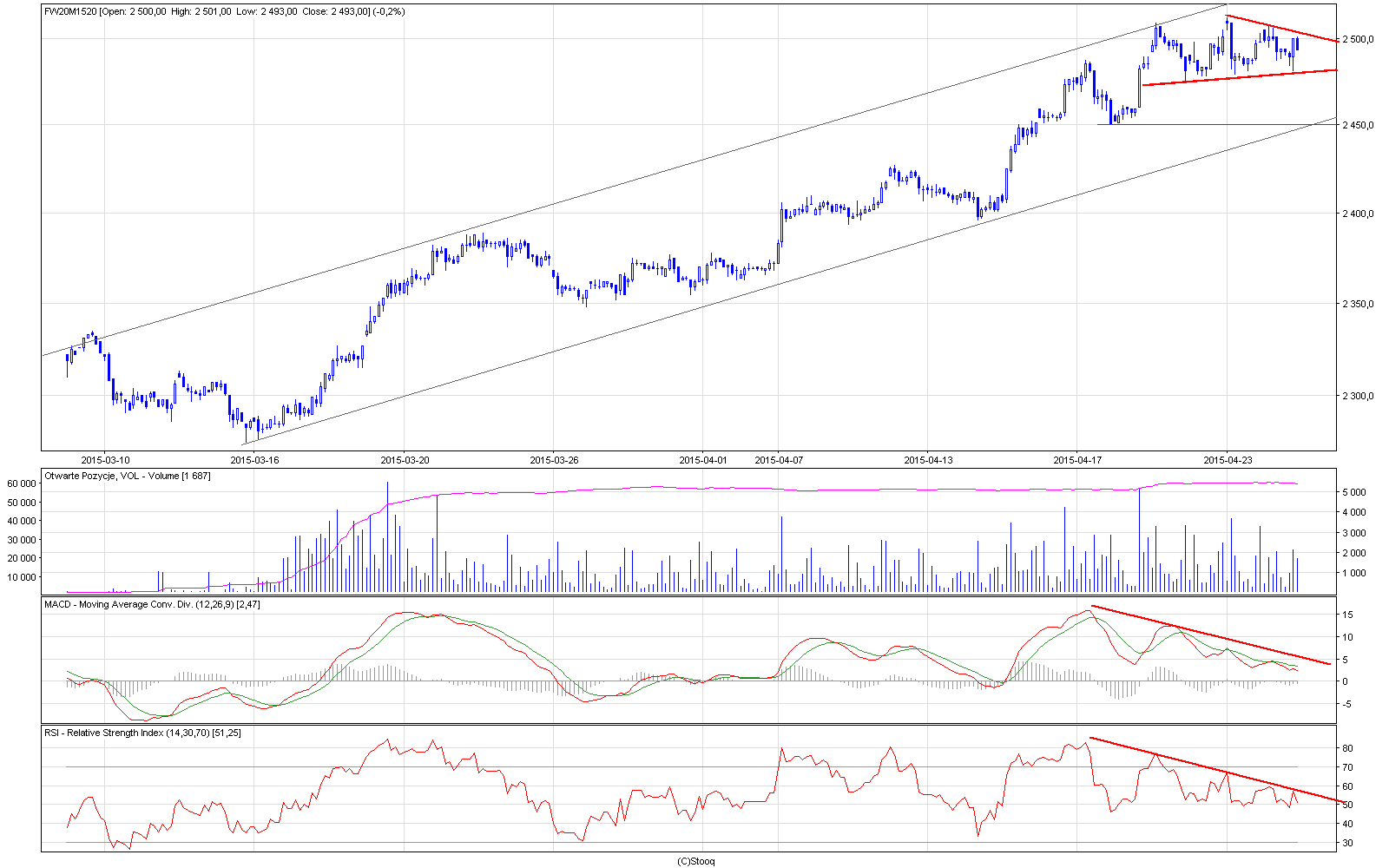Click the 5 000 volume axis label

[x=1356, y=492]
